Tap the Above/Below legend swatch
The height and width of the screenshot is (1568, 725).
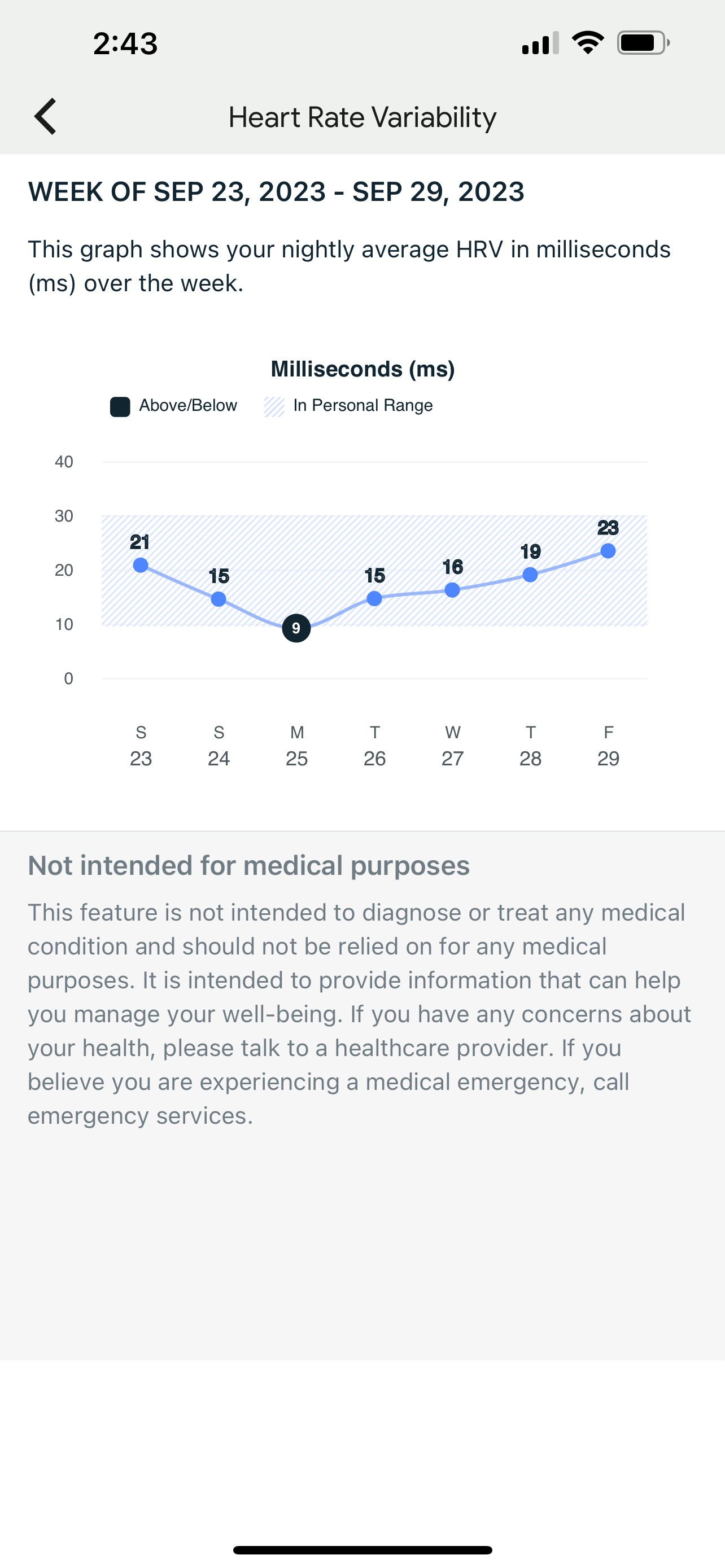click(120, 406)
